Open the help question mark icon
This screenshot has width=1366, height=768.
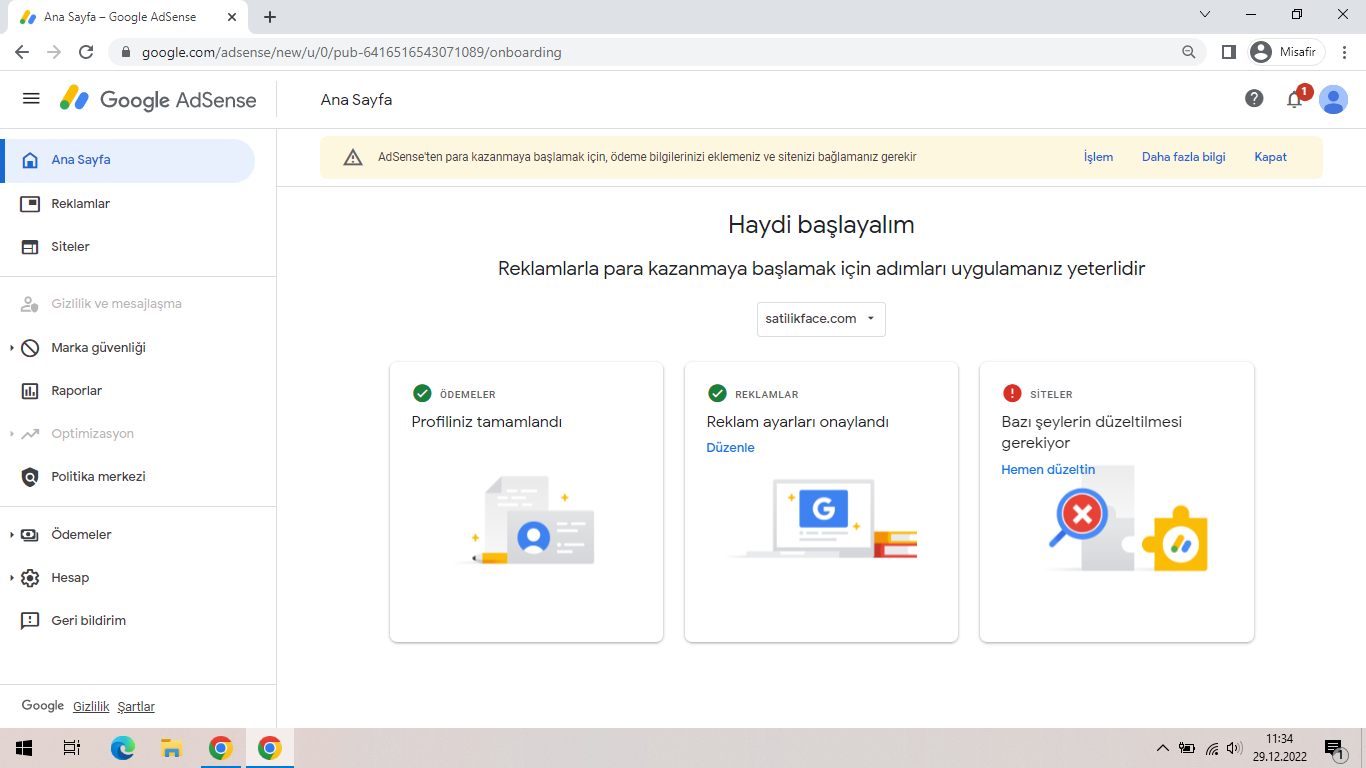(1254, 98)
